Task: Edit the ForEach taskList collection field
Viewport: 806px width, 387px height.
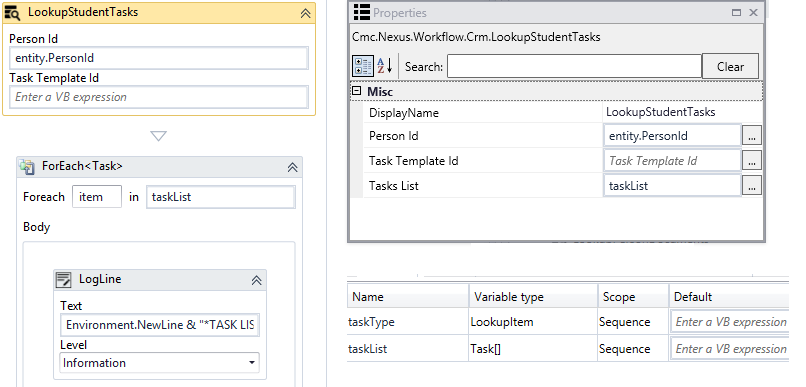Action: pos(221,197)
